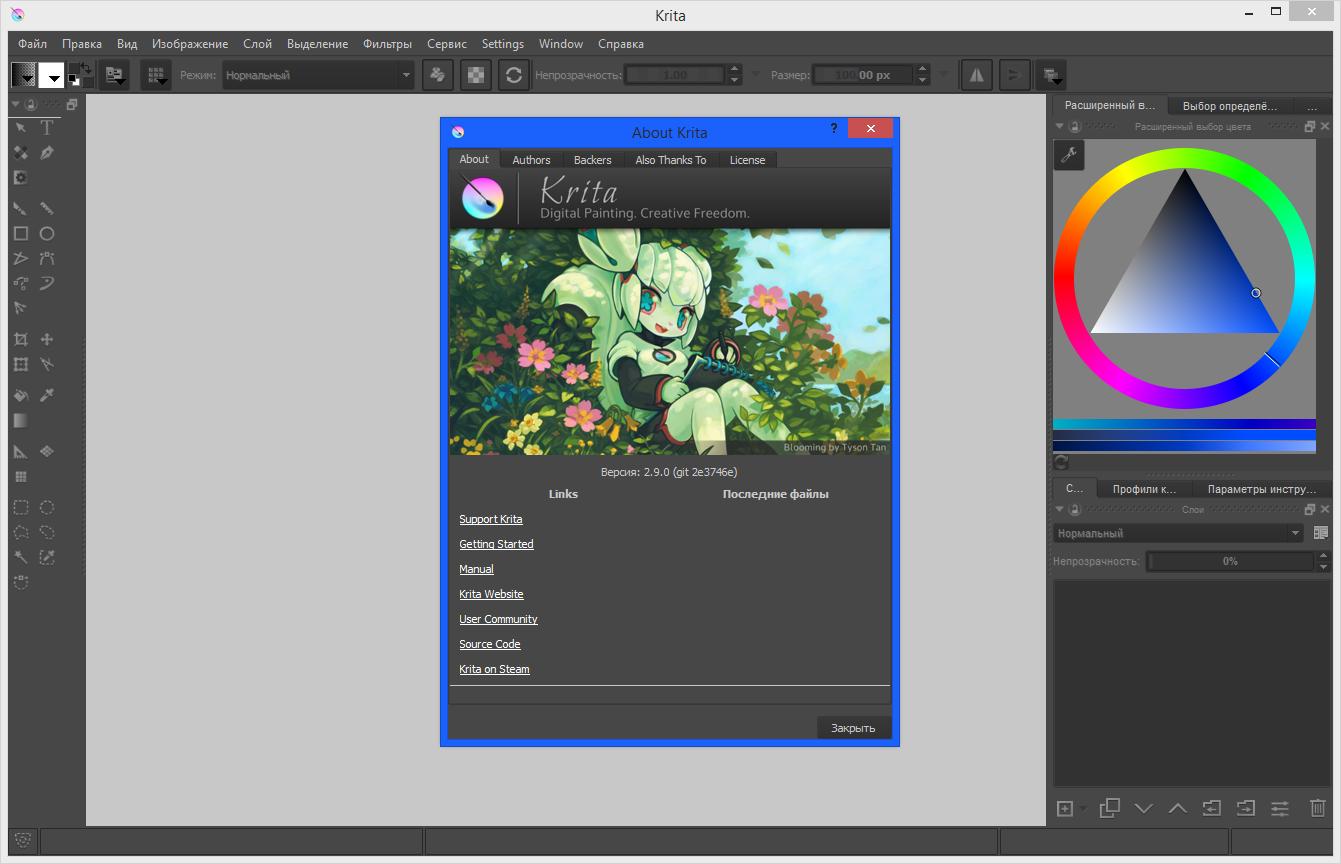The height and width of the screenshot is (864, 1341).
Task: Select the Calligraphy pen tool
Action: point(46,153)
